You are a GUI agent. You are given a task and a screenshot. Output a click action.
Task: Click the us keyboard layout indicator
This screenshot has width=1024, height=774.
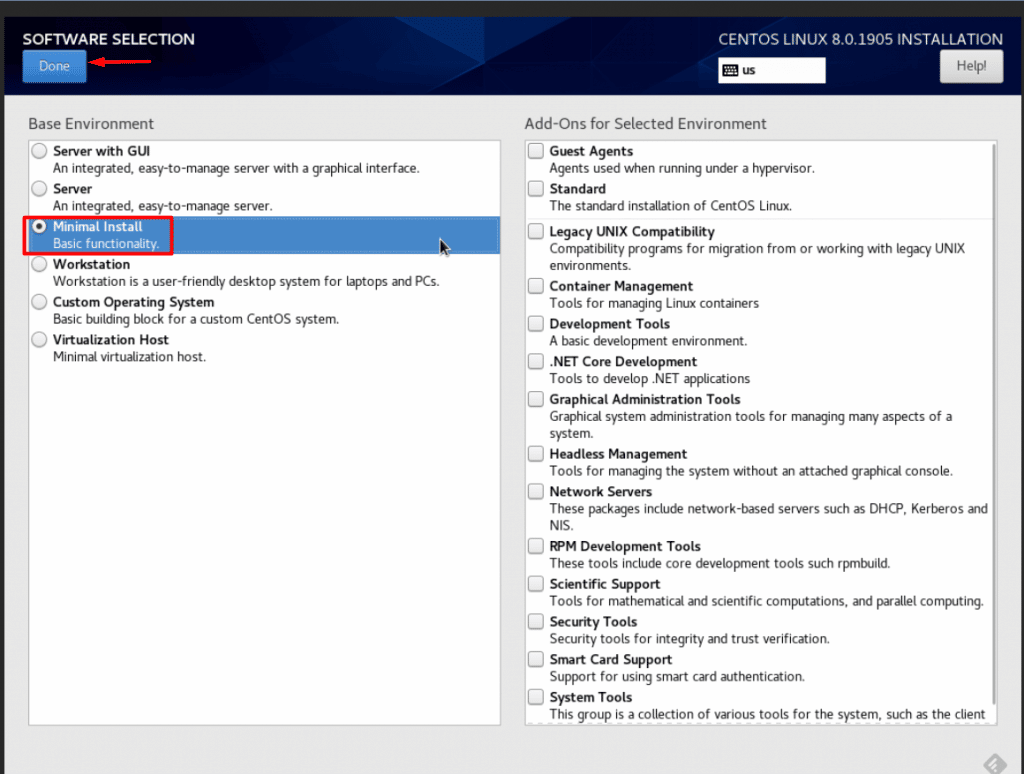tap(771, 70)
